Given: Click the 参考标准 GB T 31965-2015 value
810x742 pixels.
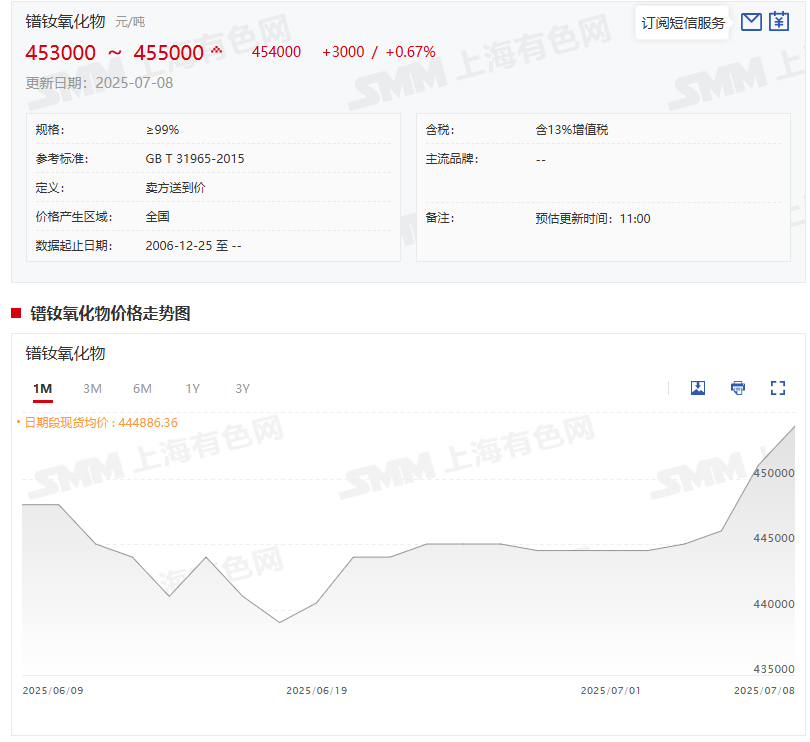Looking at the screenshot, I should (x=196, y=158).
